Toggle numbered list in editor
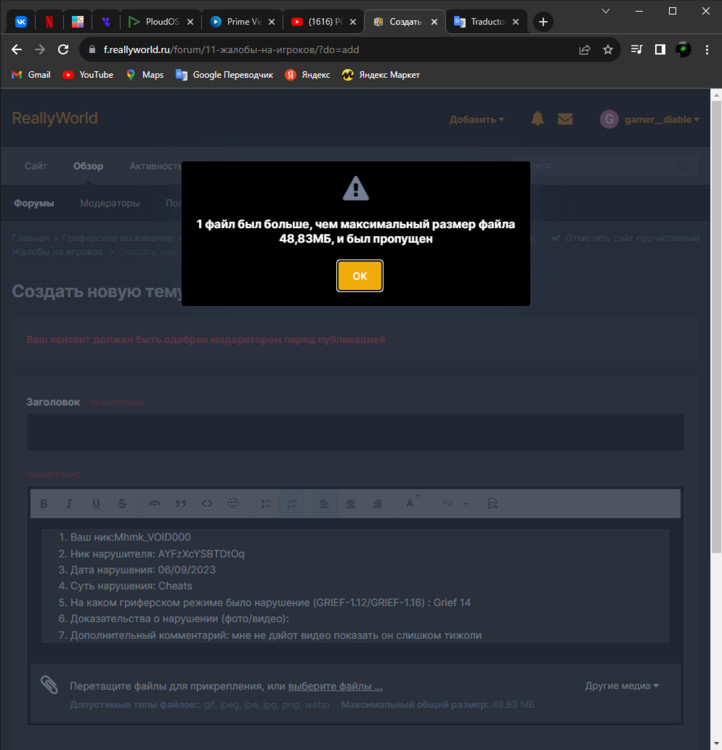This screenshot has width=722, height=750. [x=292, y=504]
